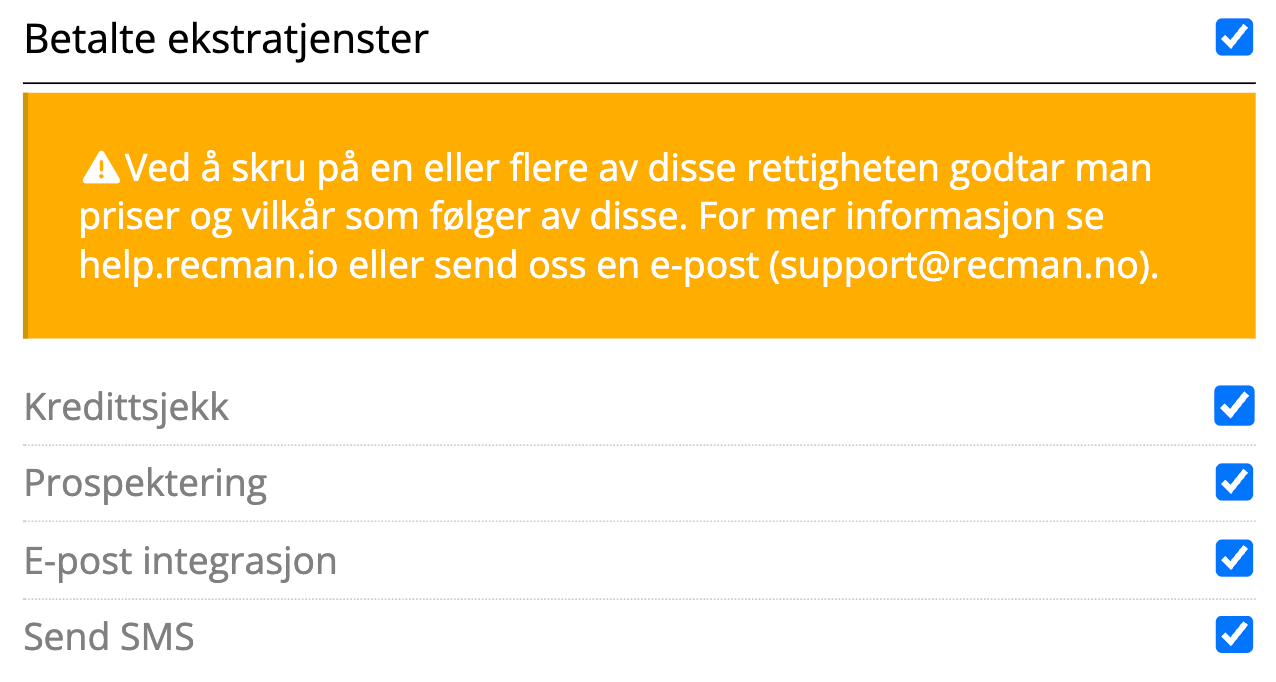Click the dark orange banner left border
Image resolution: width=1276 pixels, height=682 pixels.
click(x=26, y=216)
